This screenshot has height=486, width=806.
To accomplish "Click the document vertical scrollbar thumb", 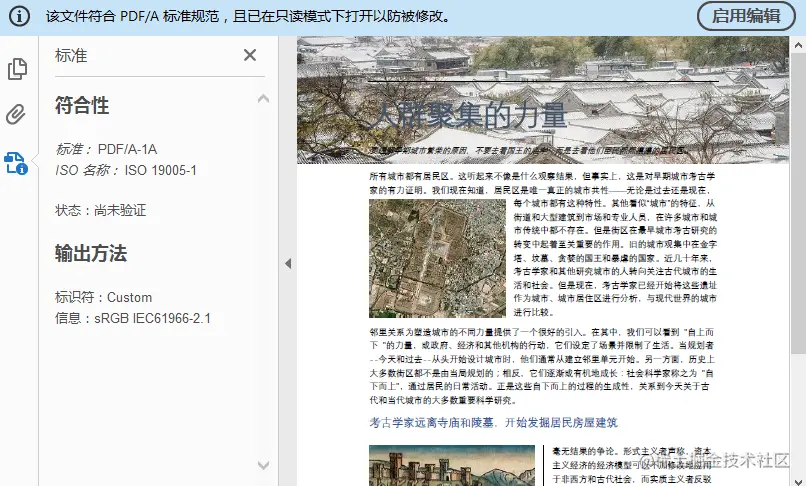I will pyautogui.click(x=798, y=203).
